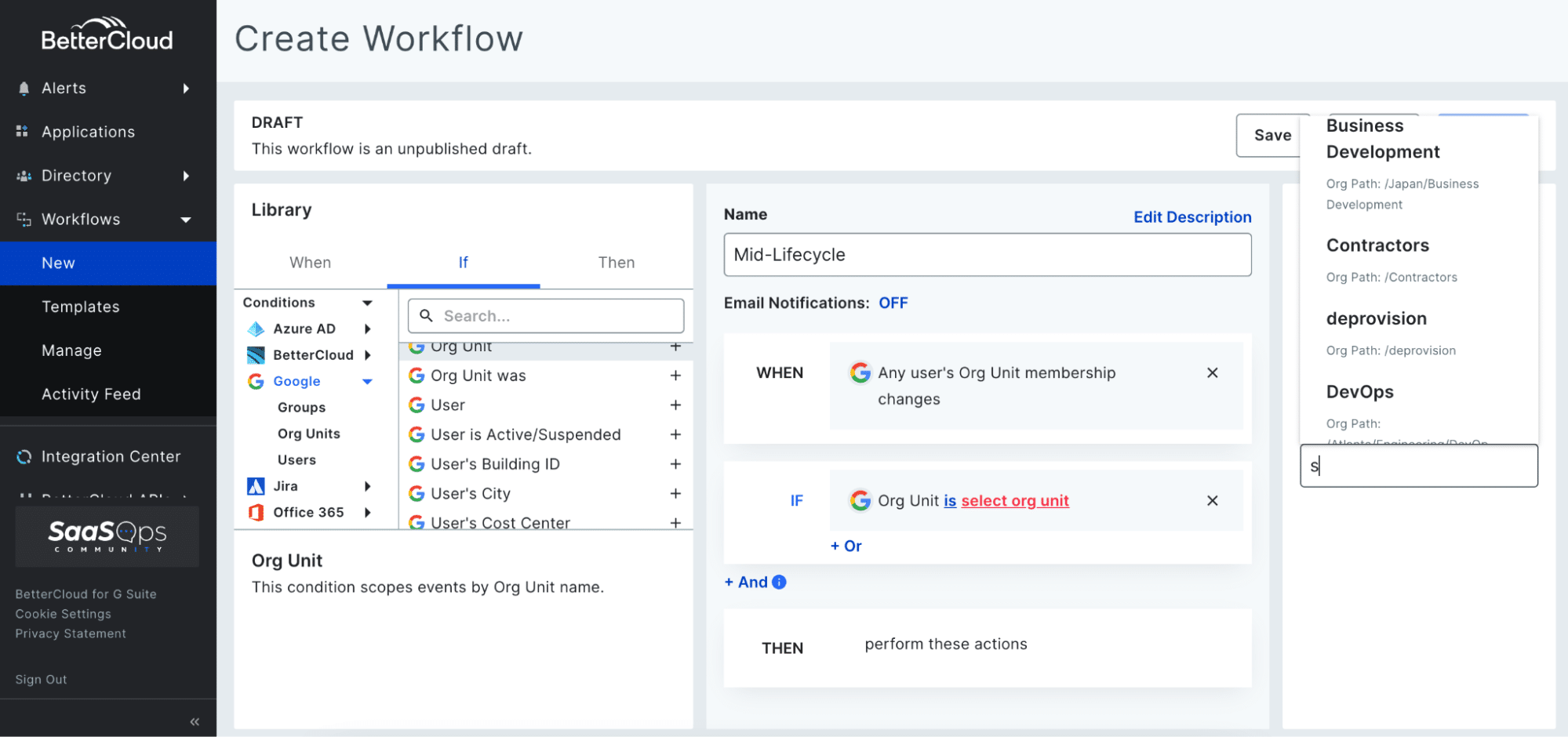
Task: Click the Edit Description link
Action: pyautogui.click(x=1192, y=217)
